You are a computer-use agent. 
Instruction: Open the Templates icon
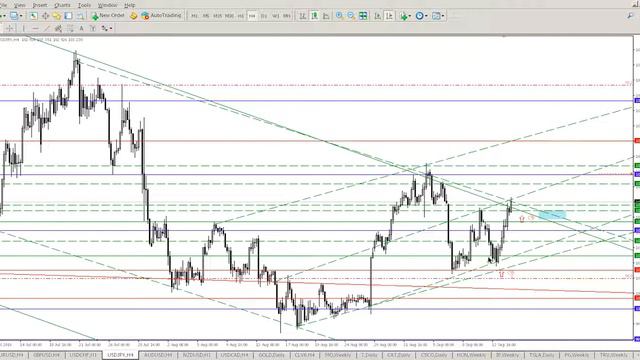point(436,16)
